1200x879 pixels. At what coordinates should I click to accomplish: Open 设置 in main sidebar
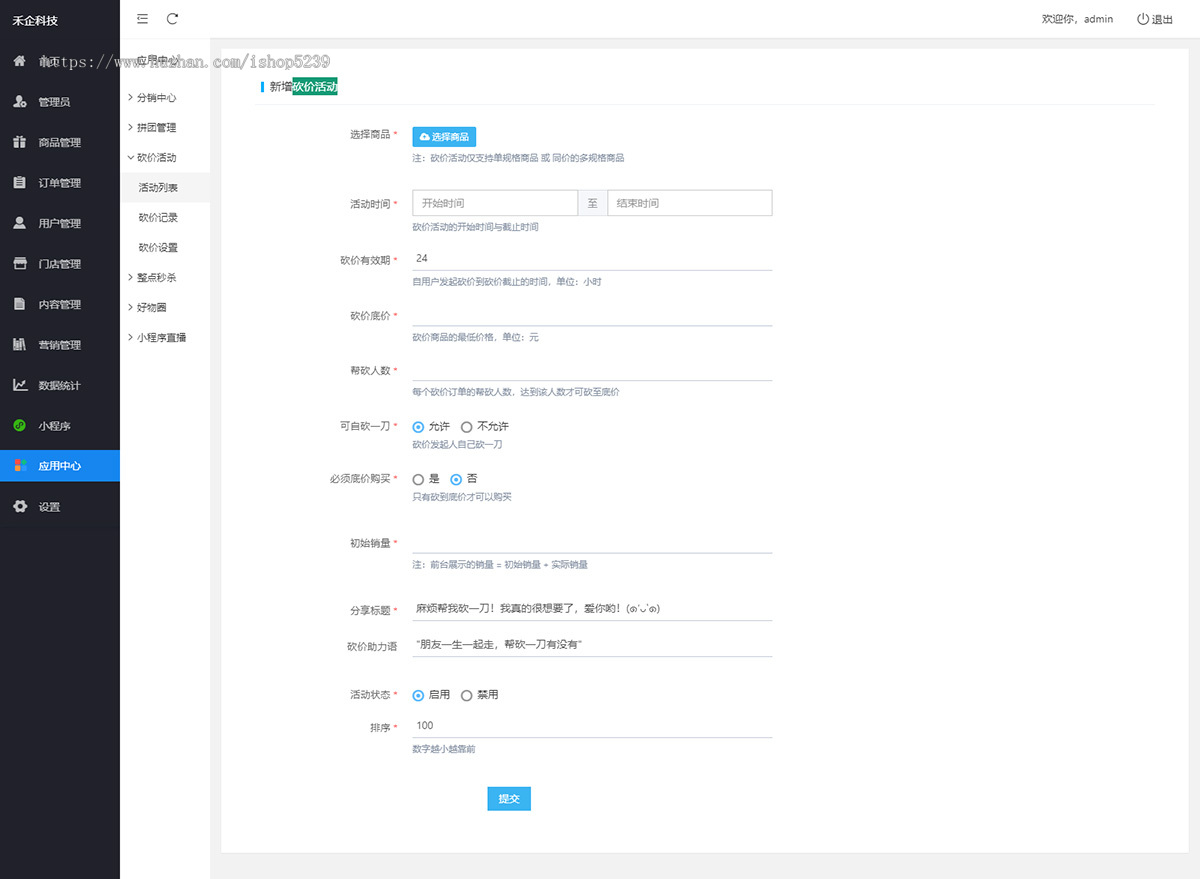tap(60, 507)
